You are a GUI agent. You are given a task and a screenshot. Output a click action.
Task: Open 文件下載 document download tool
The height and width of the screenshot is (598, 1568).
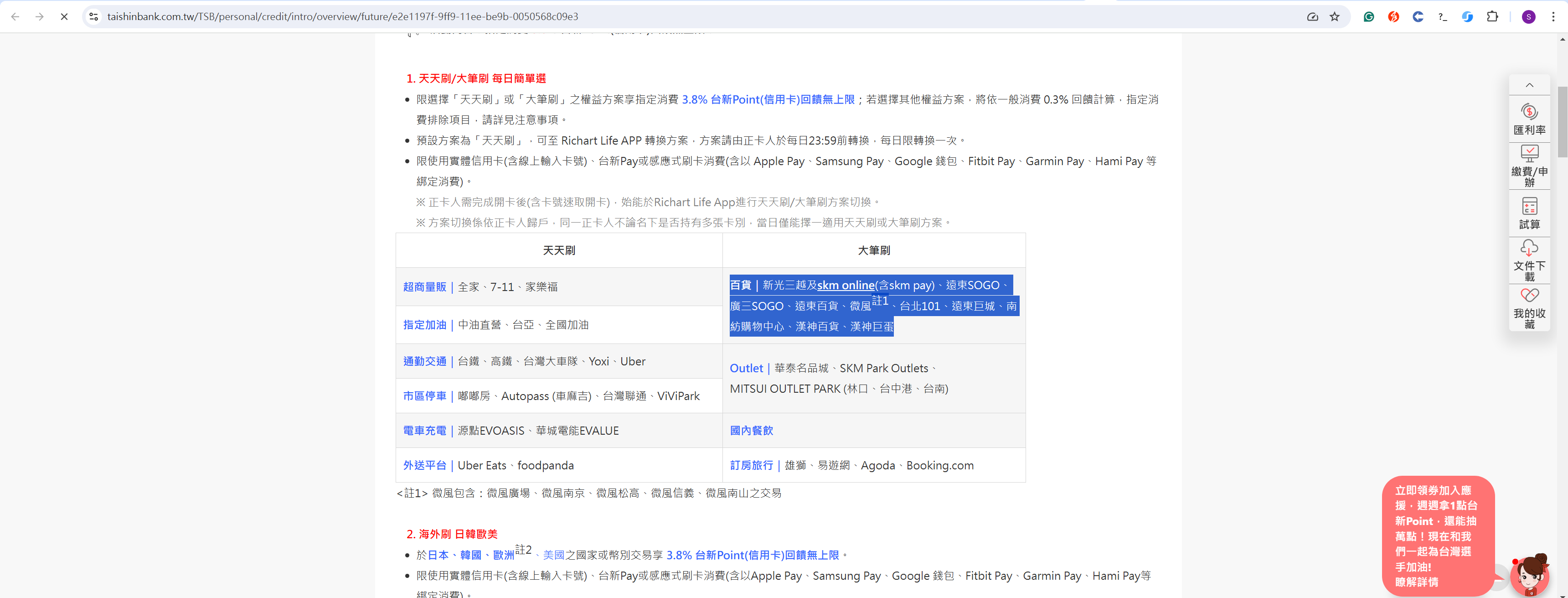[x=1529, y=260]
